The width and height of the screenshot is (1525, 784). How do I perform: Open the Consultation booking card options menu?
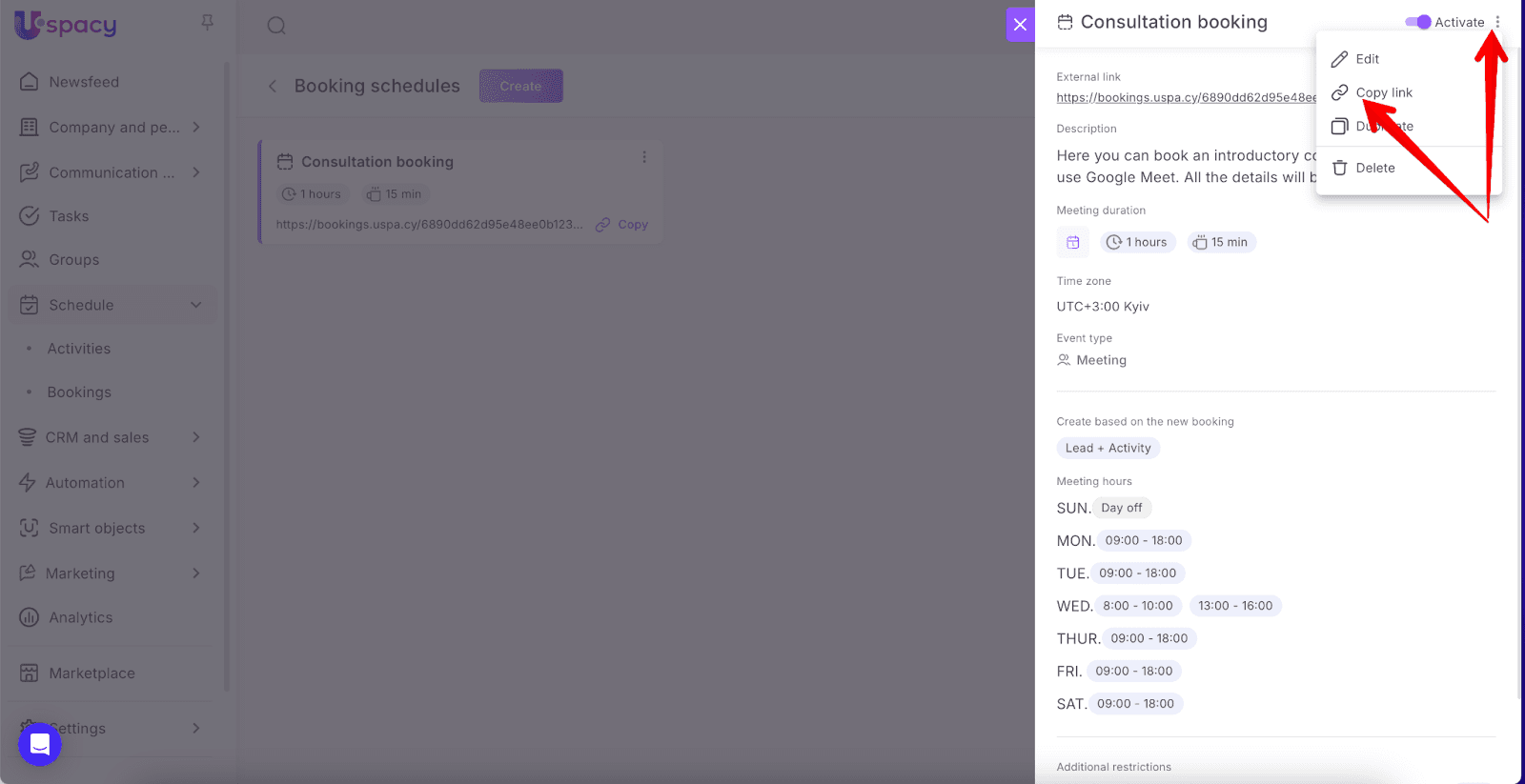pos(644,157)
